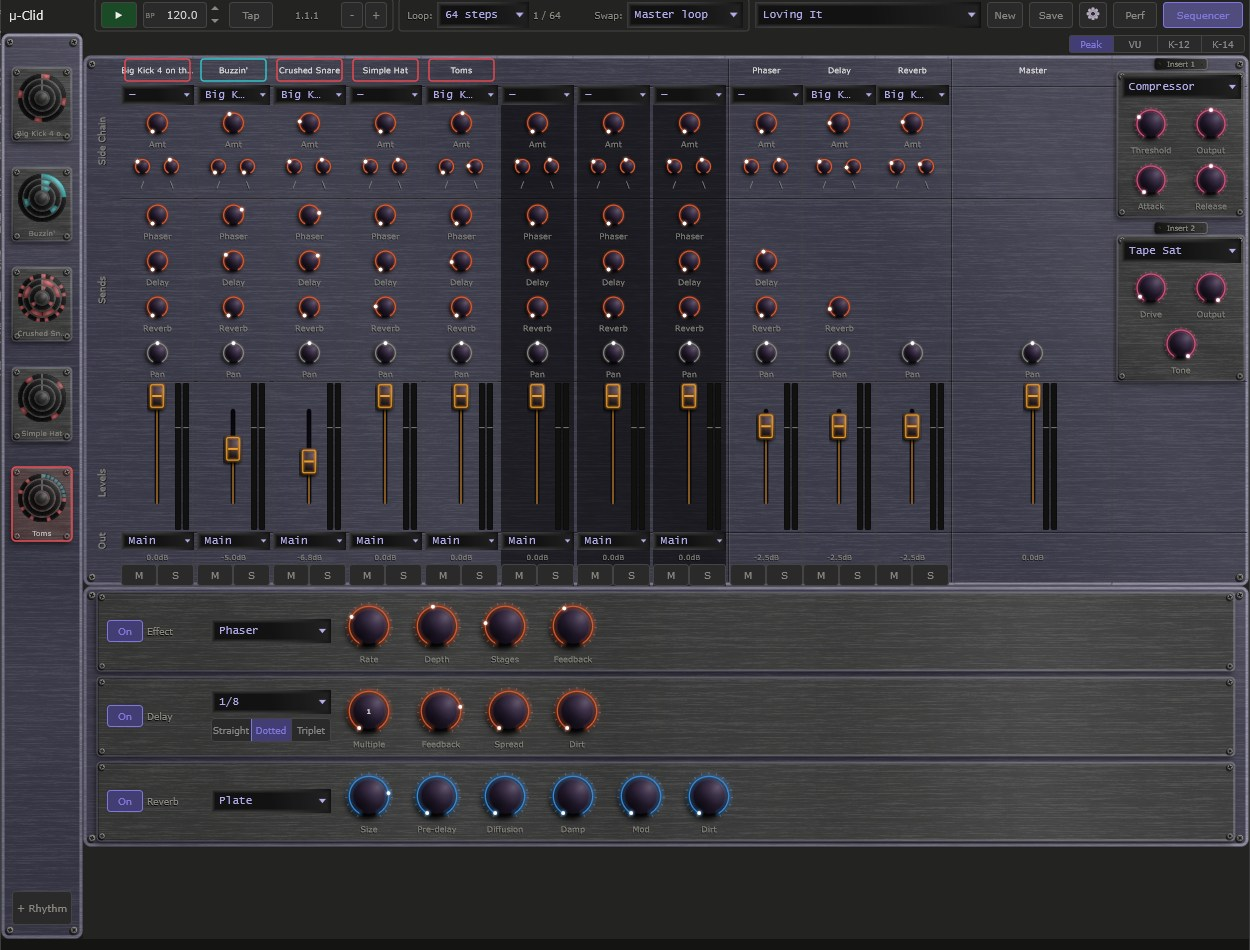Open the Phaser effect type dropdown
Screen dimensions: 1250x950
click(272, 631)
